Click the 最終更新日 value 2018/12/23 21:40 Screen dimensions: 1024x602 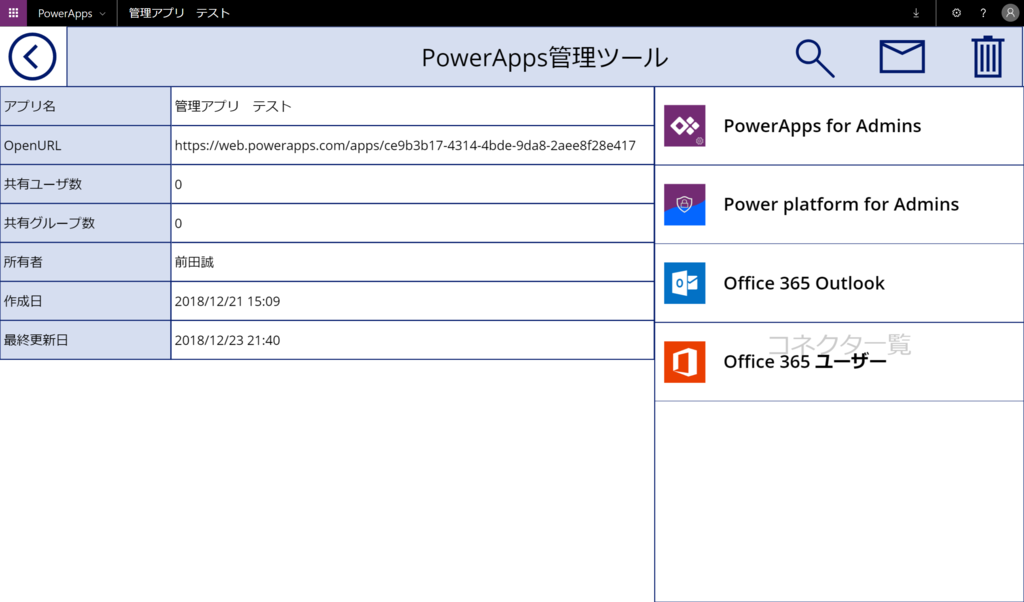tap(227, 340)
